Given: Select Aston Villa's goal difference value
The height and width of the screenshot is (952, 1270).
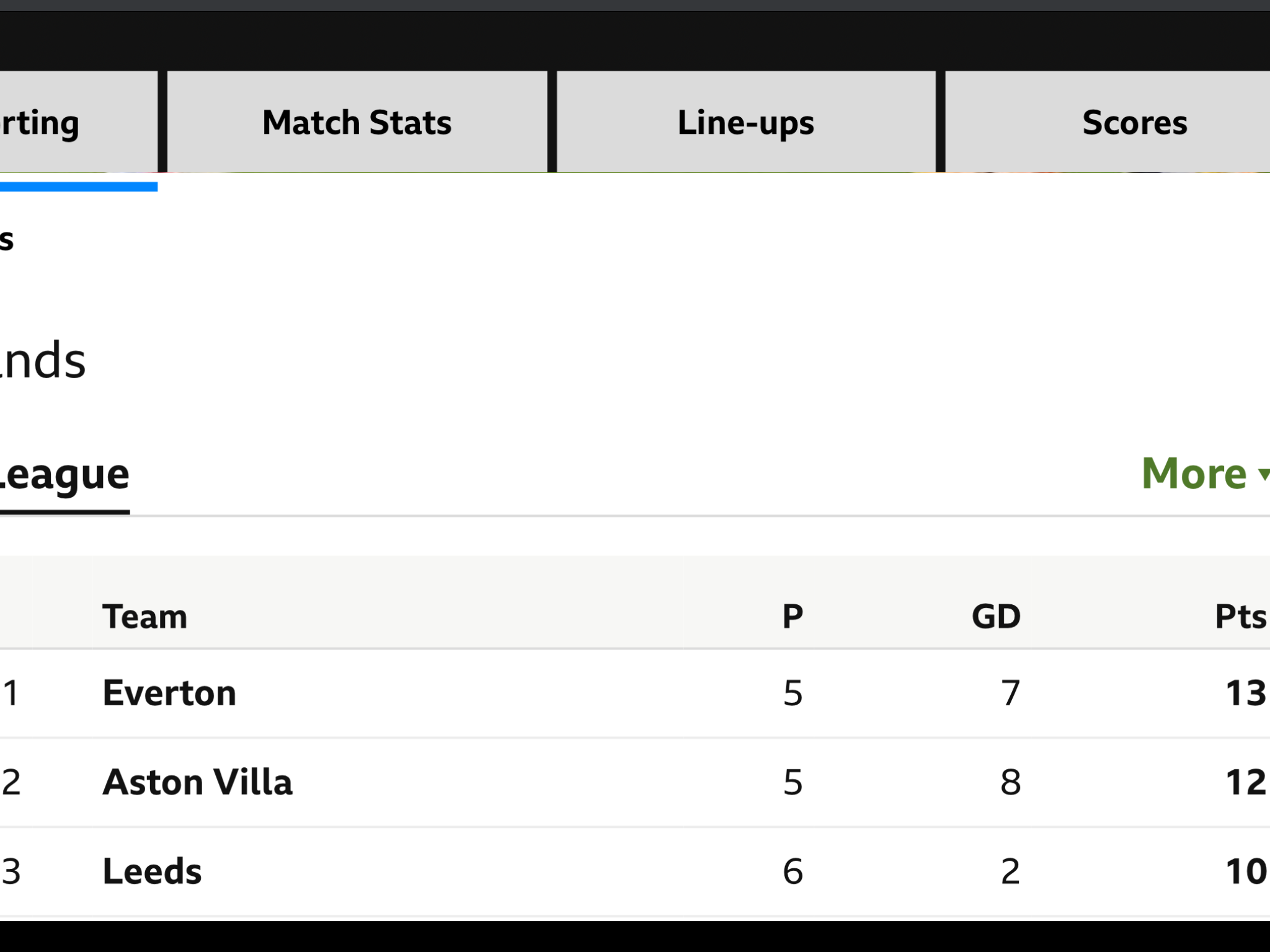Looking at the screenshot, I should pyautogui.click(x=1010, y=782).
